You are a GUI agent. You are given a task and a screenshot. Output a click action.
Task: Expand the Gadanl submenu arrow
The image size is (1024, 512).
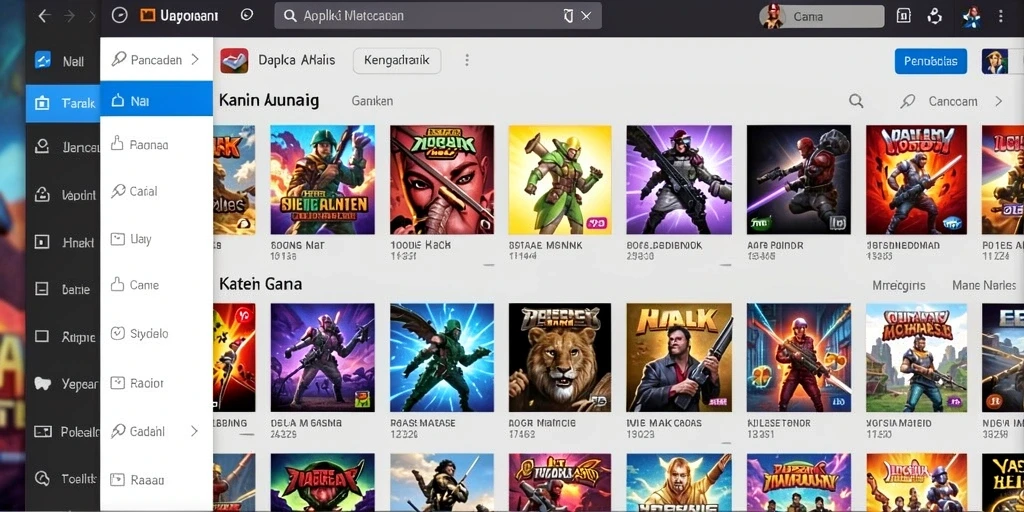[194, 431]
